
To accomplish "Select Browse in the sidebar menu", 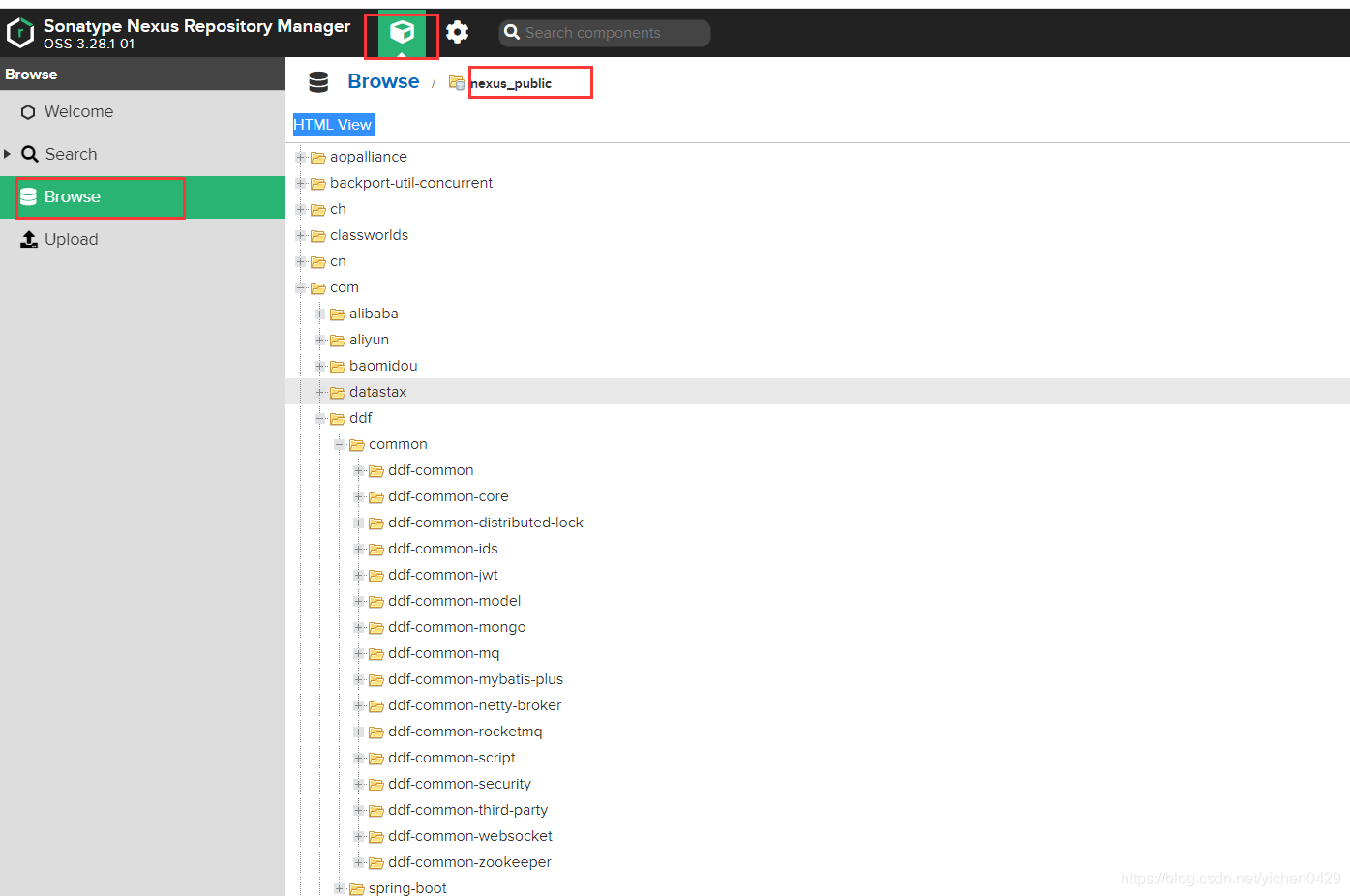I will click(x=142, y=197).
